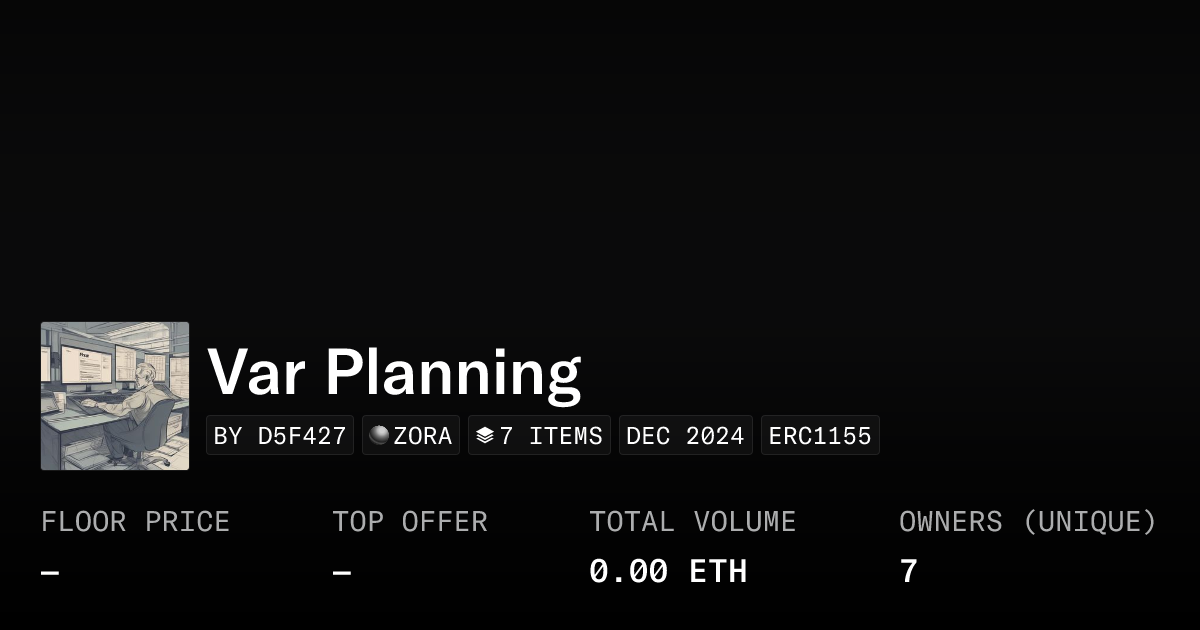
Task: Click the DEC 2024 date badge
Action: [x=685, y=436]
